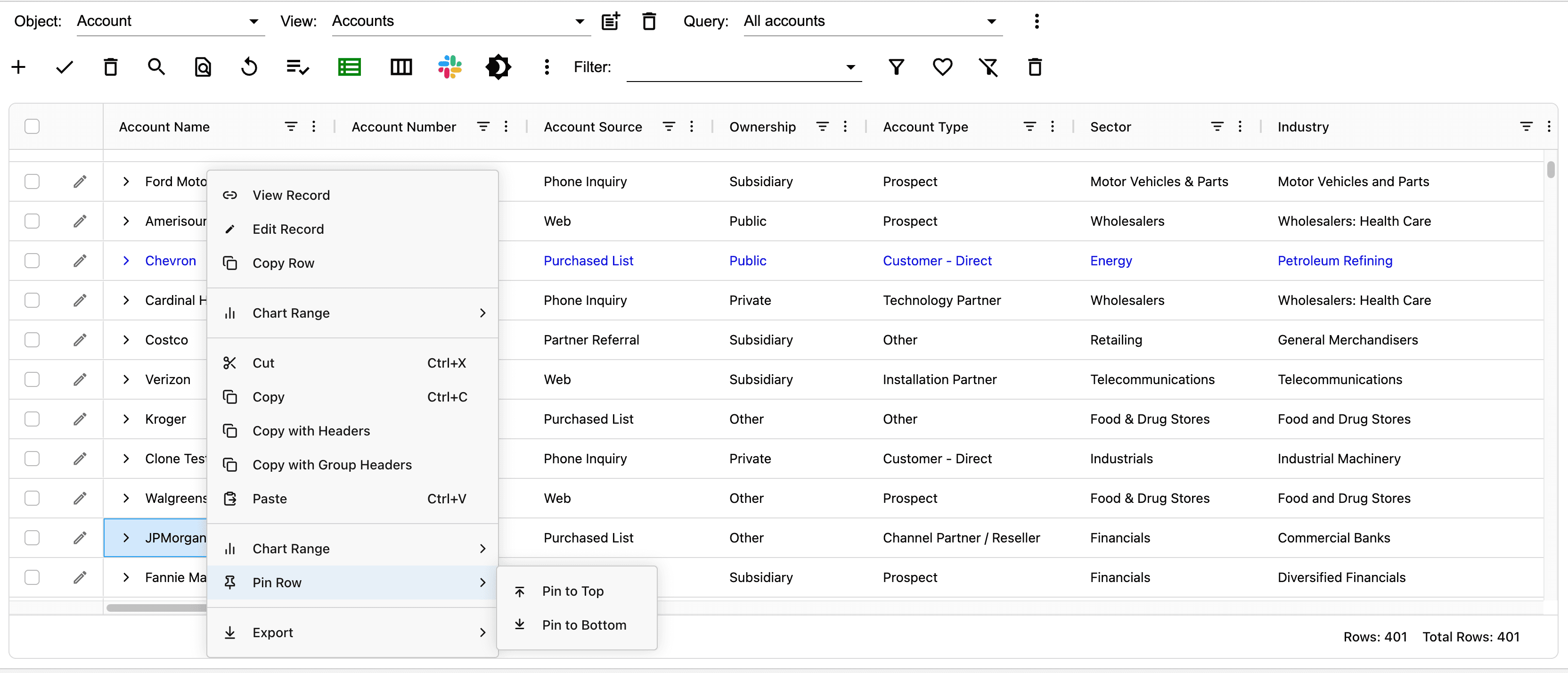Click the Chevron account name link
The height and width of the screenshot is (673, 1568).
tap(171, 261)
